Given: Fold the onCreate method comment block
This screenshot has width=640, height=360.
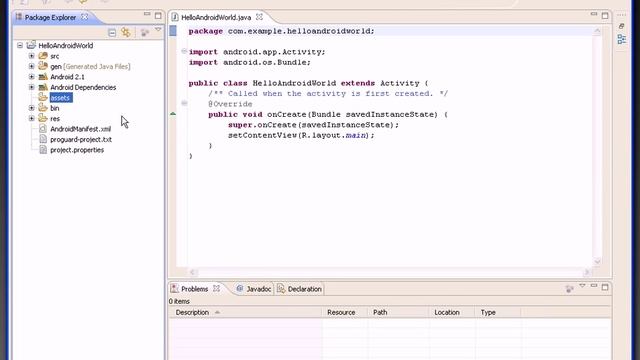Looking at the screenshot, I should [184, 103].
